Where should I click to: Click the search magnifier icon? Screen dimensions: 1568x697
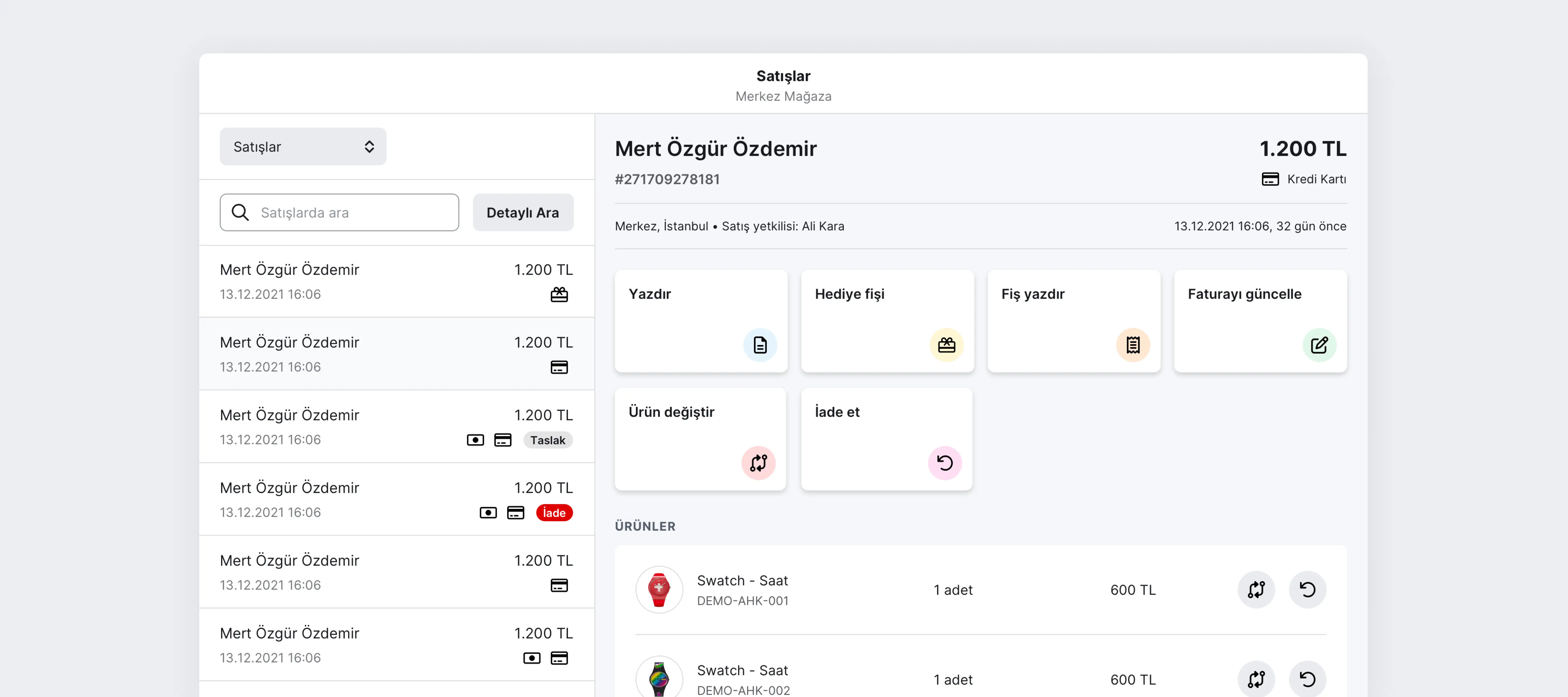pyautogui.click(x=240, y=212)
